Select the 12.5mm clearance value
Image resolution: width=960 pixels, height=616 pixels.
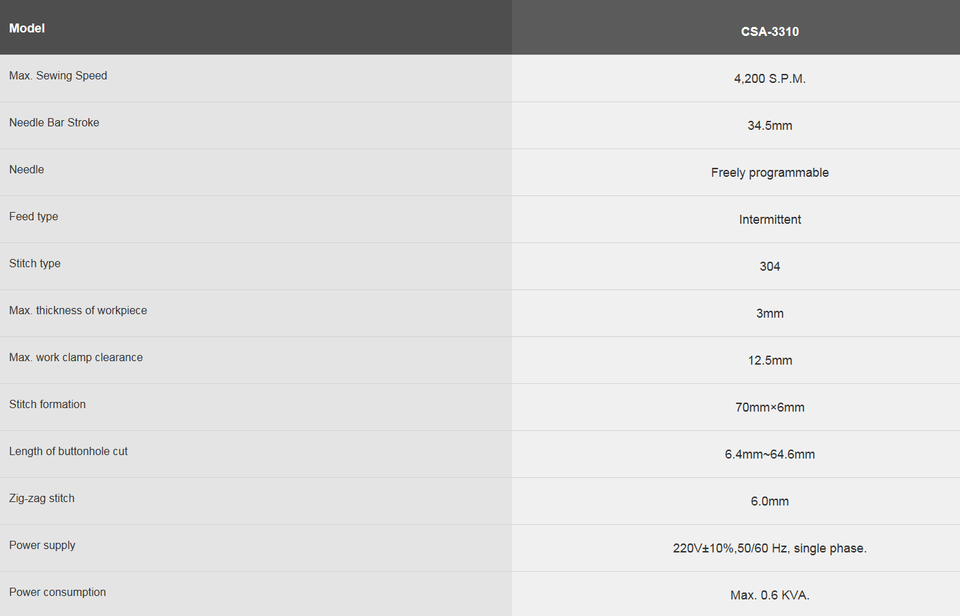(x=769, y=361)
